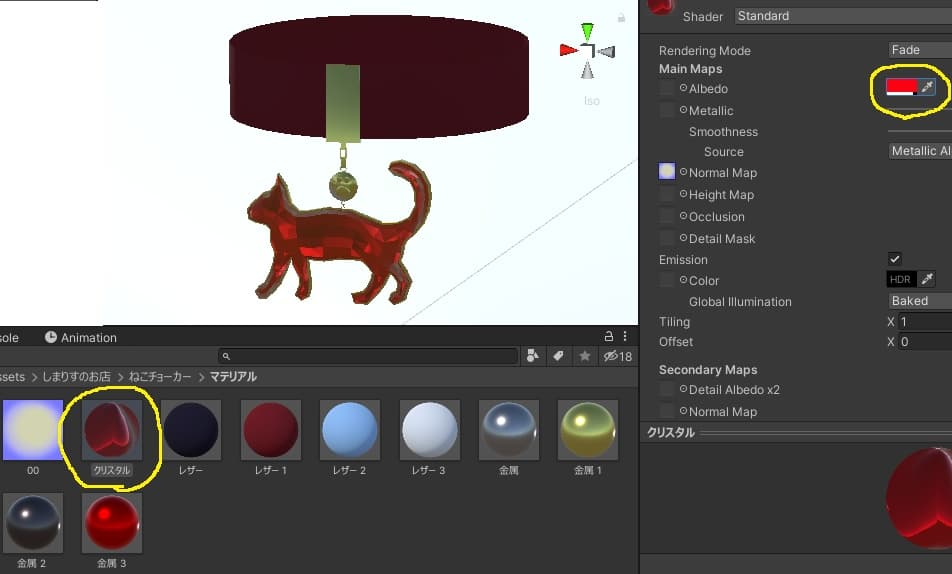Pick Emission color with HDR eyedropper

(x=927, y=280)
